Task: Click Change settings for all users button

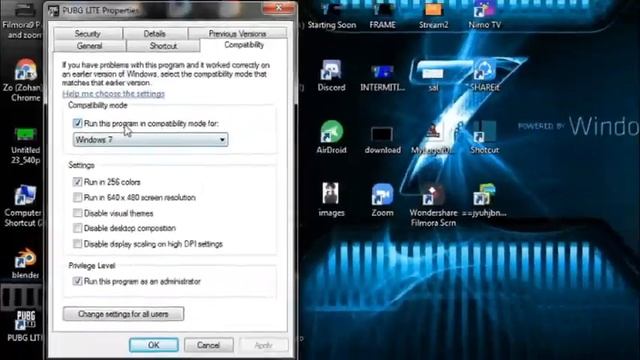Action: click(x=123, y=314)
